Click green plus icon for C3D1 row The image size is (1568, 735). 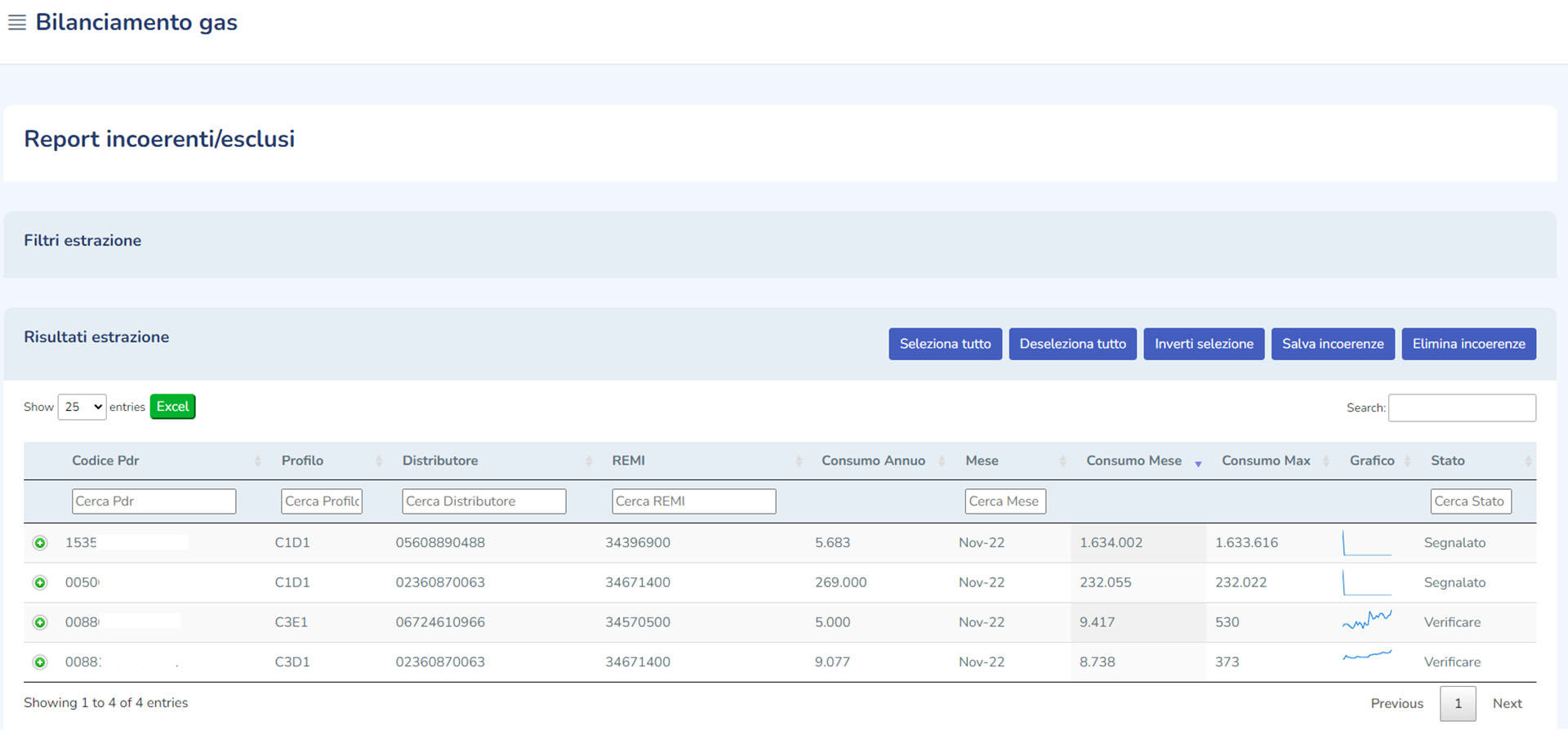pos(40,662)
